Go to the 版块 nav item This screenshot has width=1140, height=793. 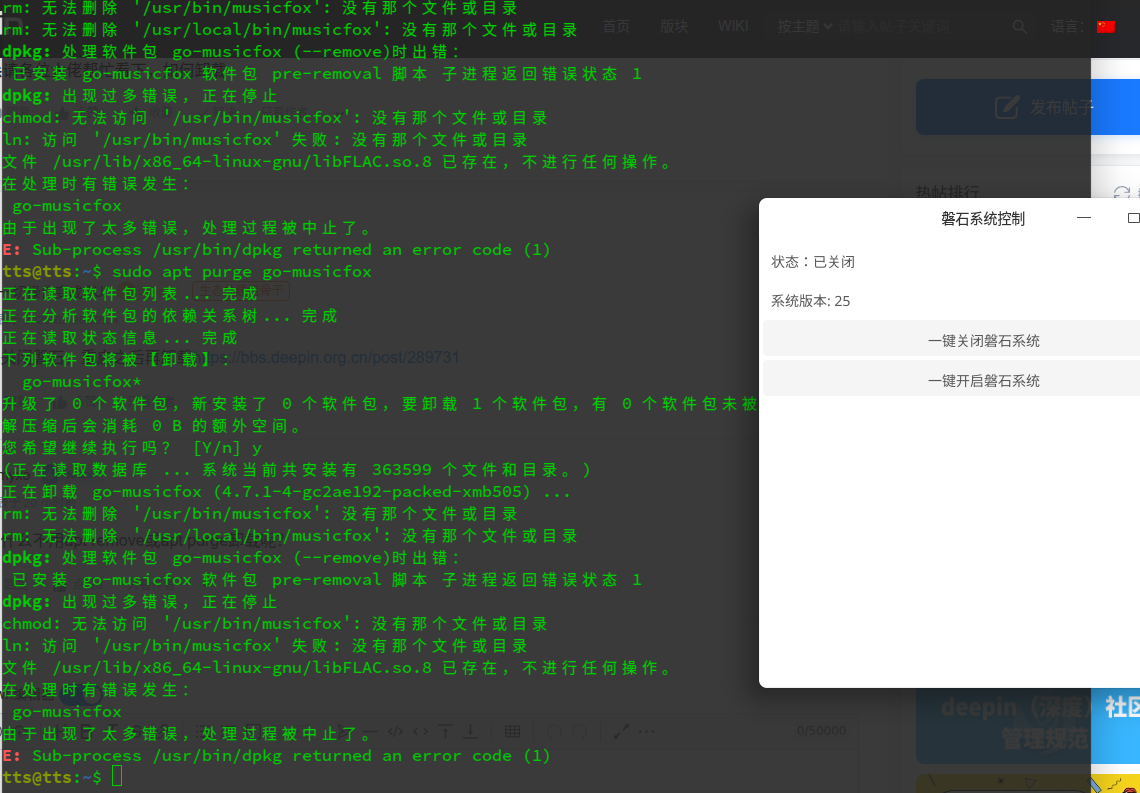coord(674,27)
